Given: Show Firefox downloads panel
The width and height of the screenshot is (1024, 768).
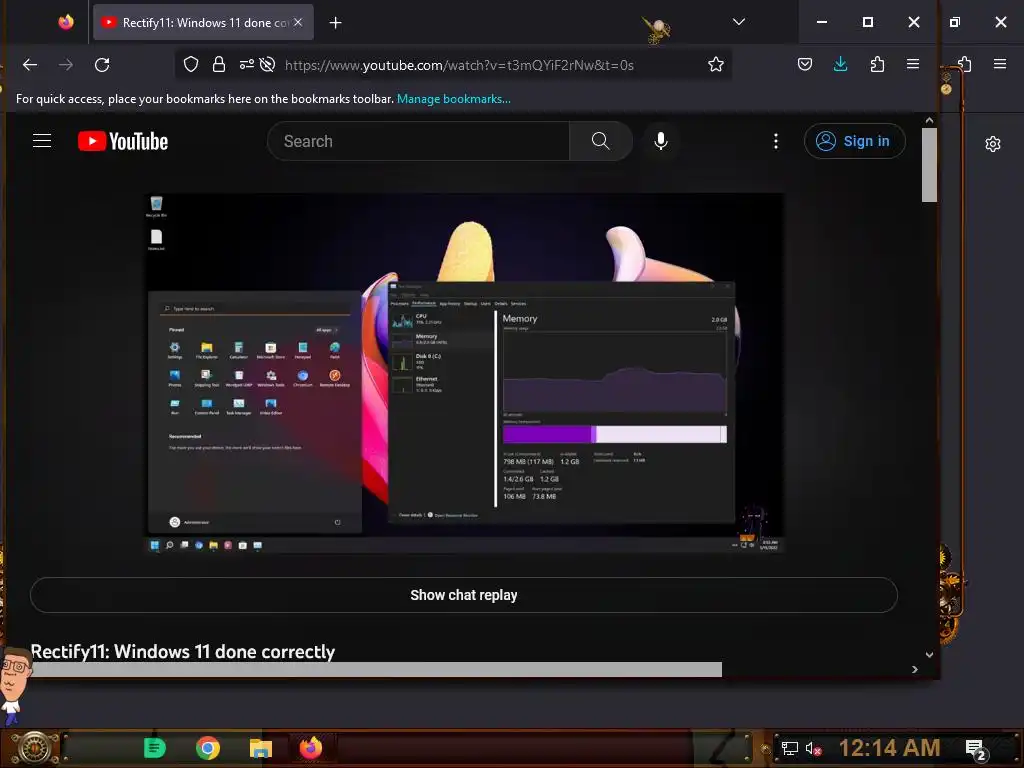Looking at the screenshot, I should [x=840, y=64].
